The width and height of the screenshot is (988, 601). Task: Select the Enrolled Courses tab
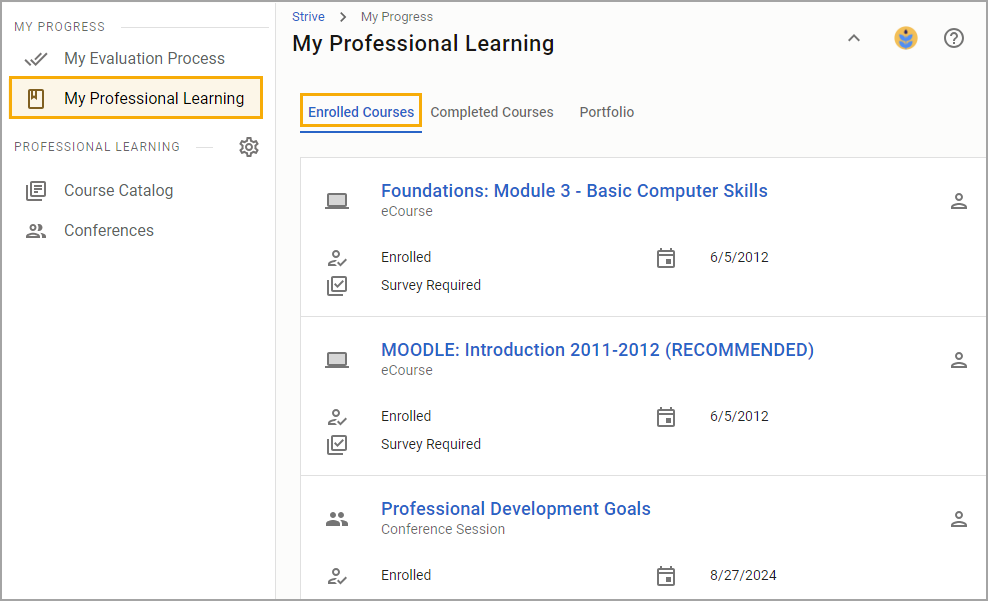tap(361, 112)
